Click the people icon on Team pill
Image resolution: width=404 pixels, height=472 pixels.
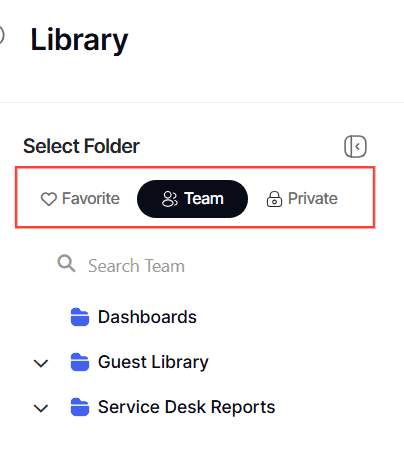coord(170,199)
